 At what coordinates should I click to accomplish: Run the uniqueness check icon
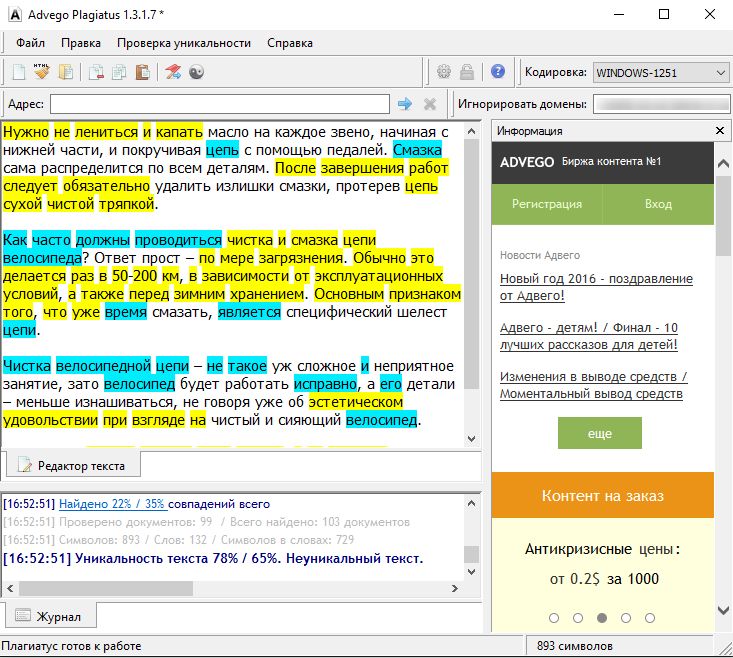[x=173, y=72]
